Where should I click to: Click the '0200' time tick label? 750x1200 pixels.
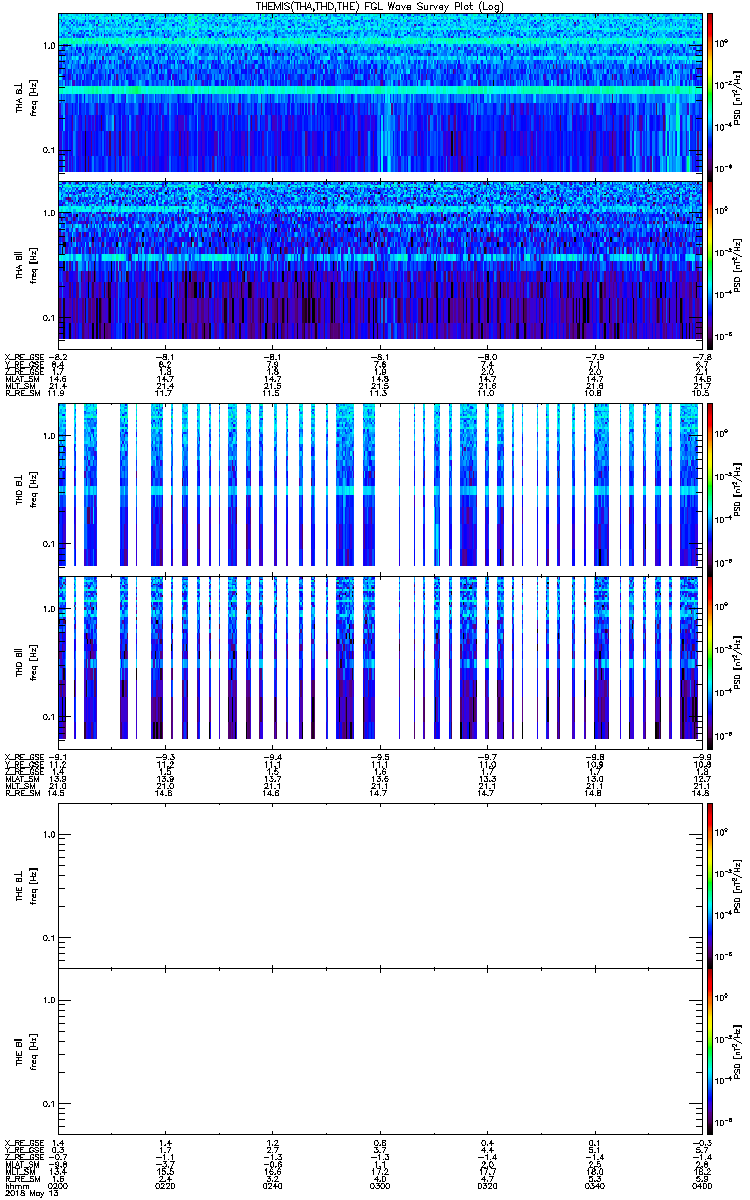coord(59,1185)
